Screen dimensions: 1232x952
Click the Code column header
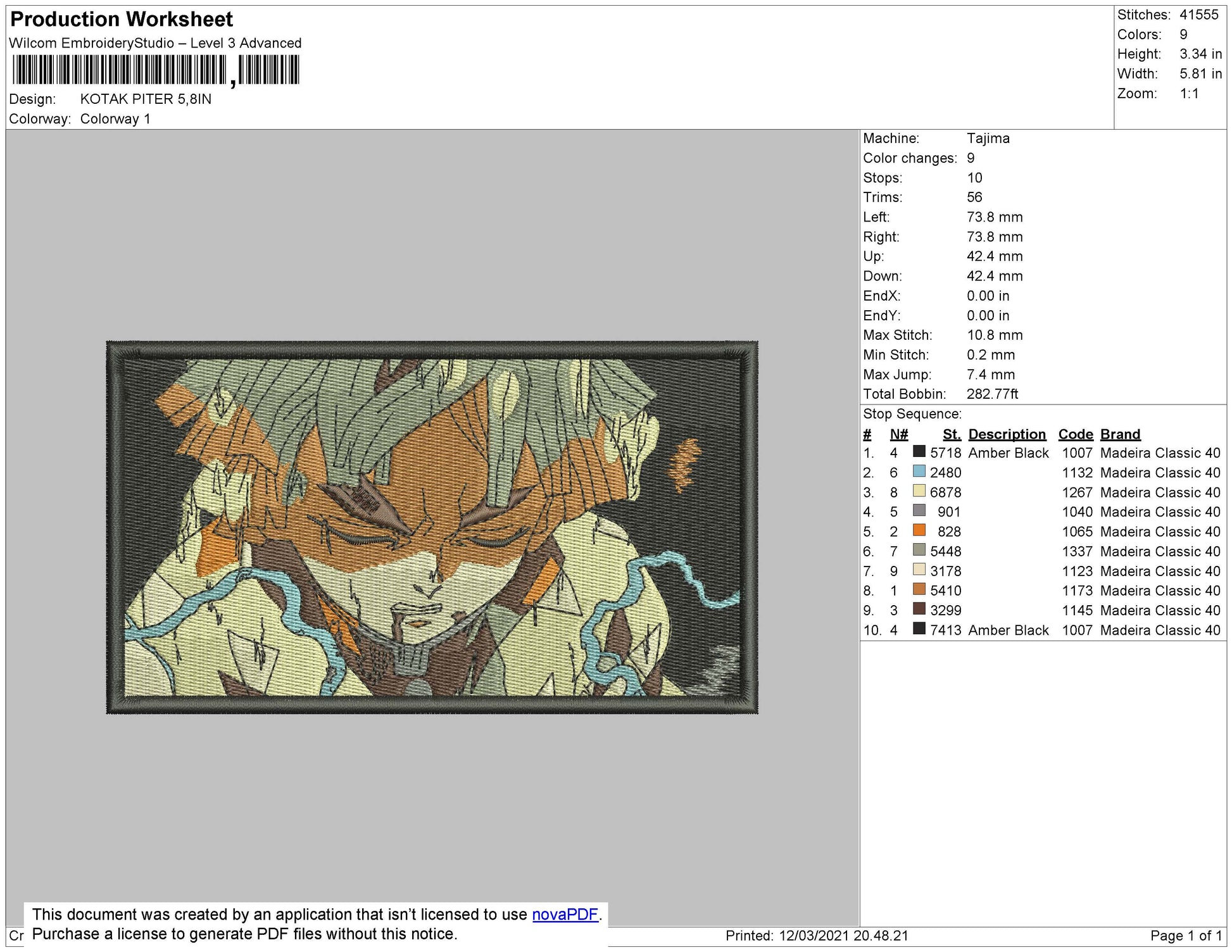(x=1075, y=434)
